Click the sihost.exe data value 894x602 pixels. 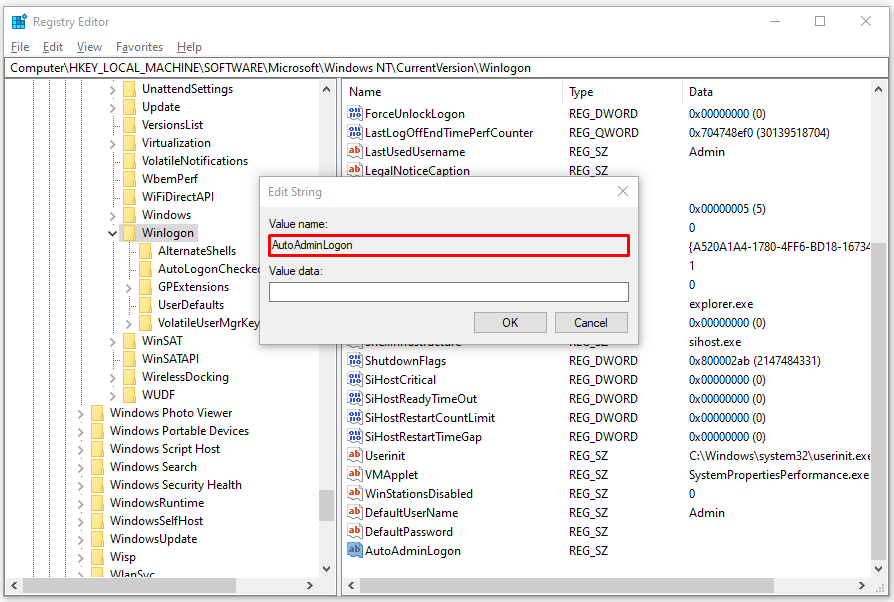point(715,342)
